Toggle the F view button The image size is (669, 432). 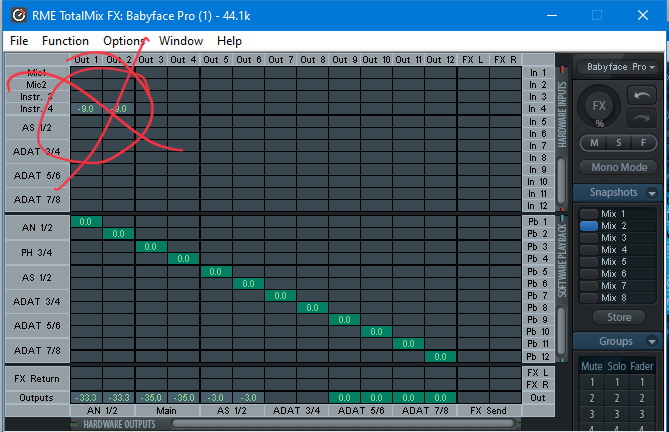(x=643, y=143)
